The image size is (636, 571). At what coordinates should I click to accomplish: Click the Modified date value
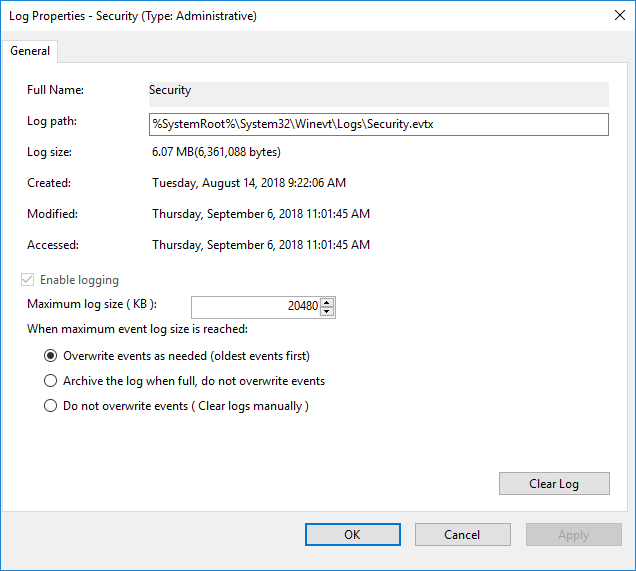tap(261, 214)
